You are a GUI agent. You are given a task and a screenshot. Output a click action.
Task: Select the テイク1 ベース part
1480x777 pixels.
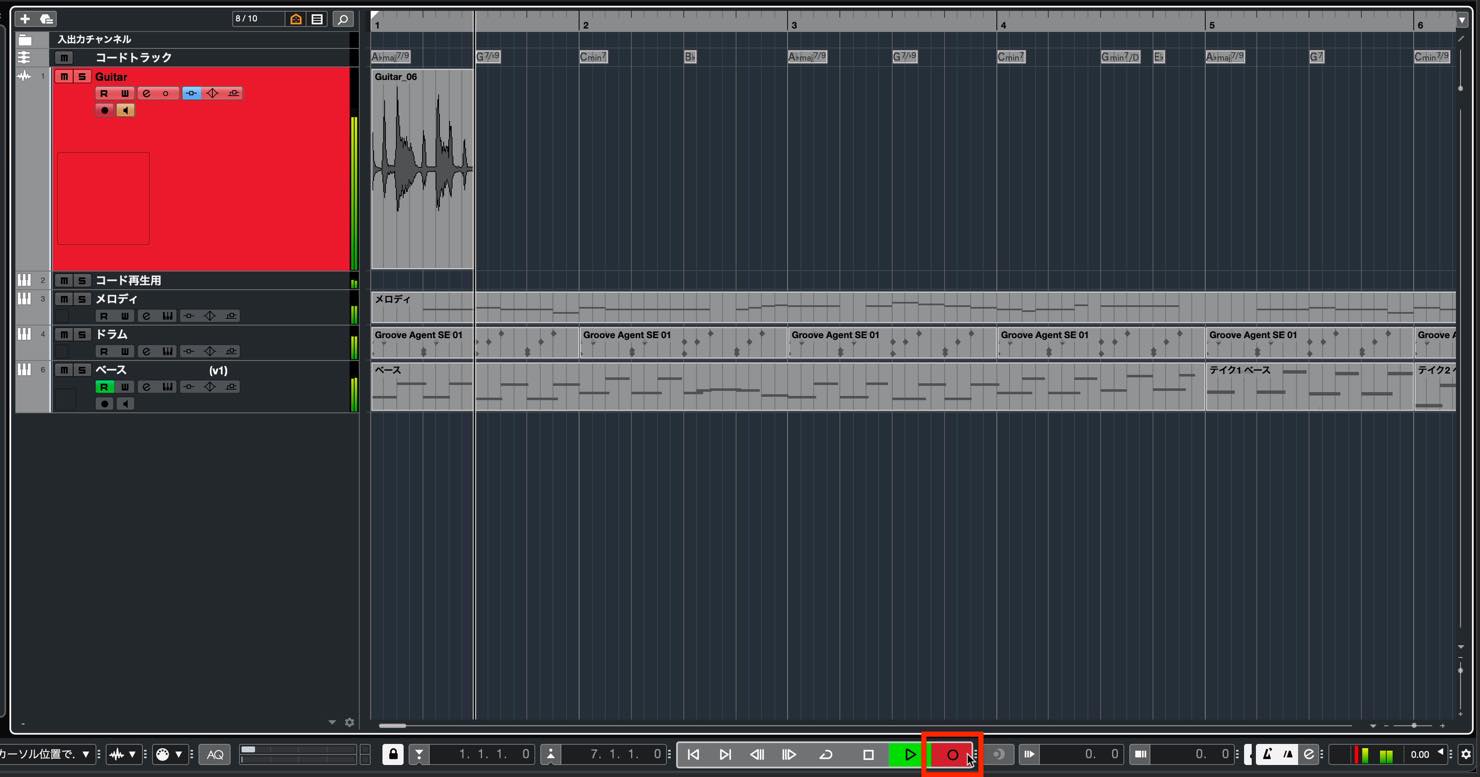[x=1309, y=386]
